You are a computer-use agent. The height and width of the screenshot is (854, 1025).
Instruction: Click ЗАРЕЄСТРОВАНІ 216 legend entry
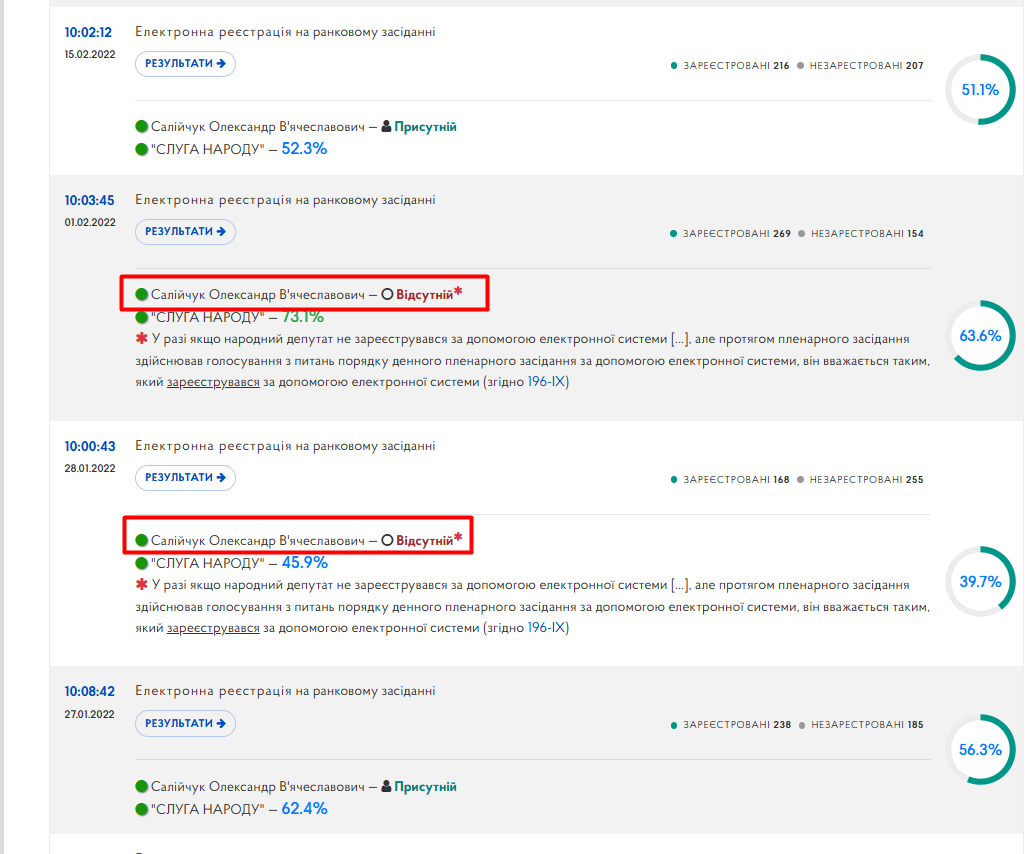pos(730,65)
